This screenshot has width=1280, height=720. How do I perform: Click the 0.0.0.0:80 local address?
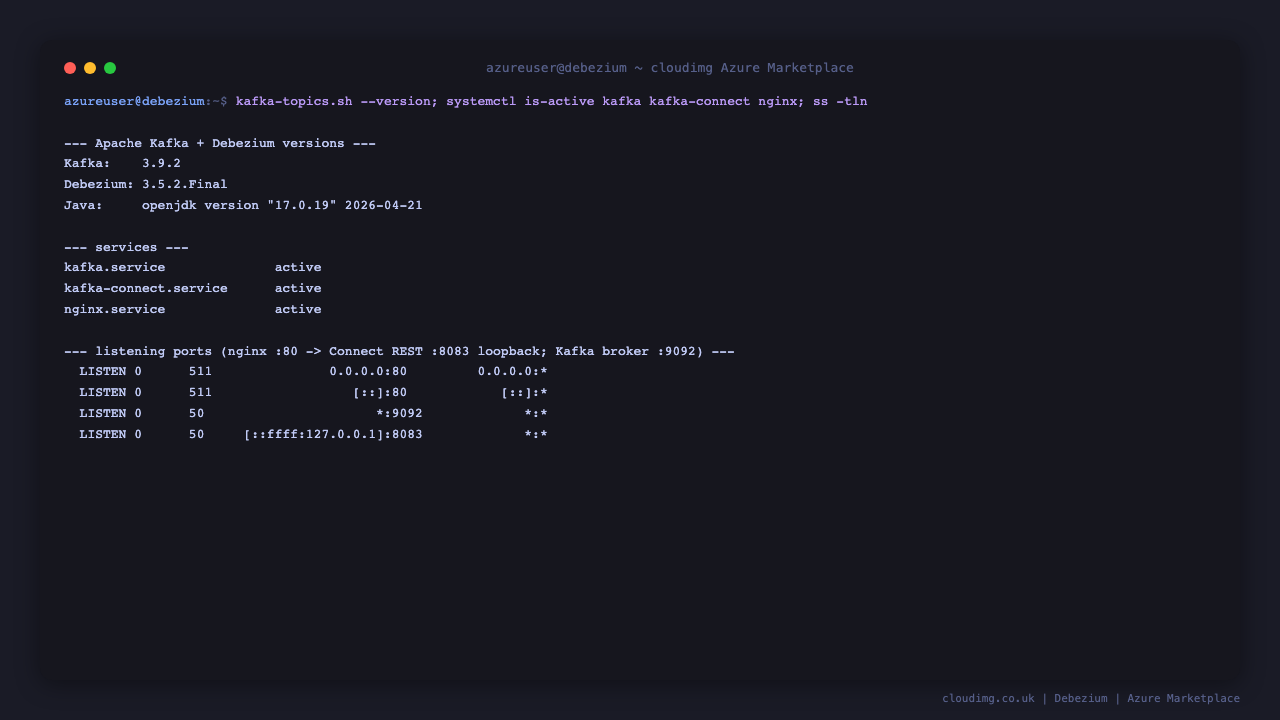(x=368, y=371)
